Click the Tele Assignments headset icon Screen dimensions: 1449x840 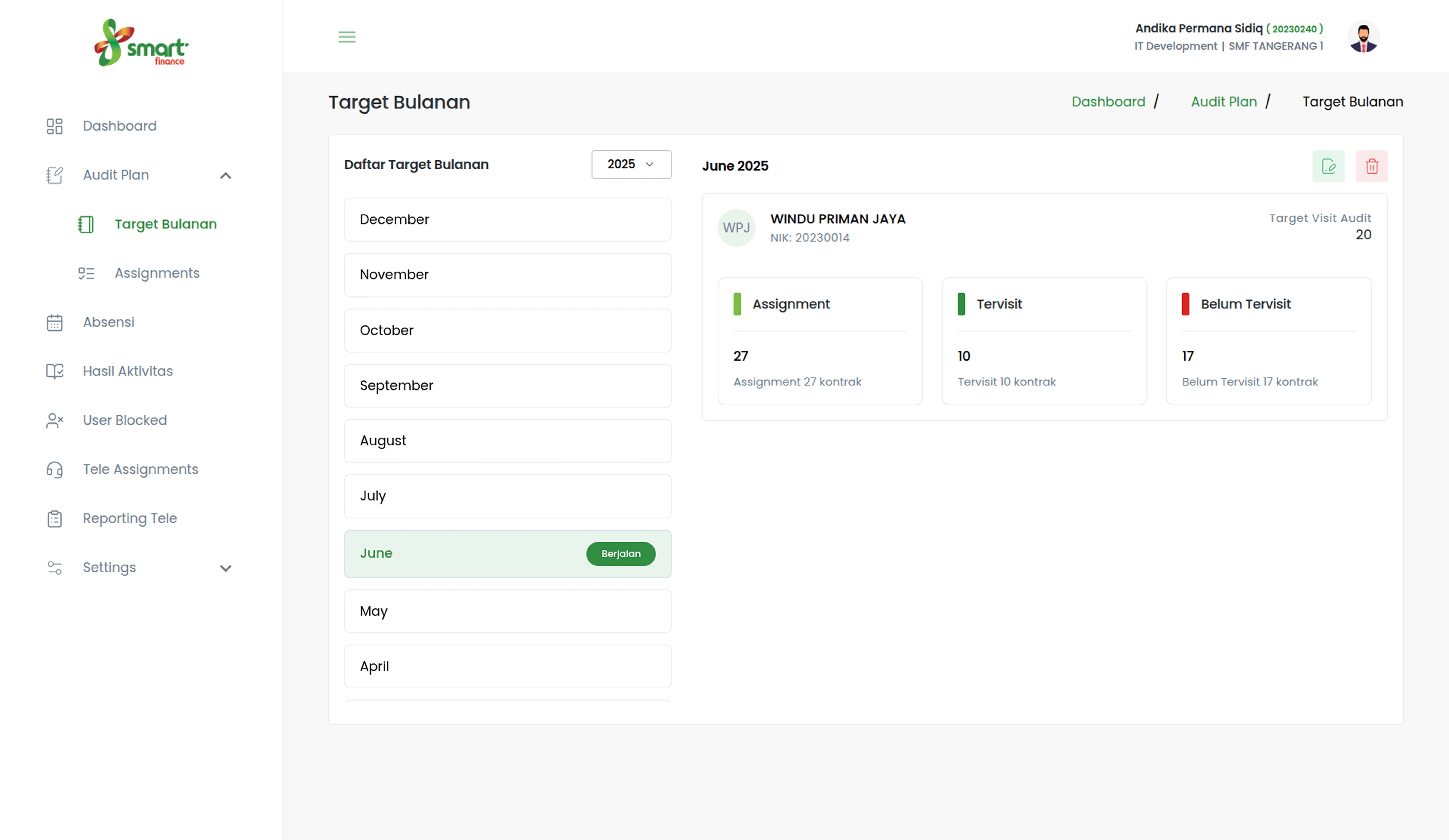point(55,470)
